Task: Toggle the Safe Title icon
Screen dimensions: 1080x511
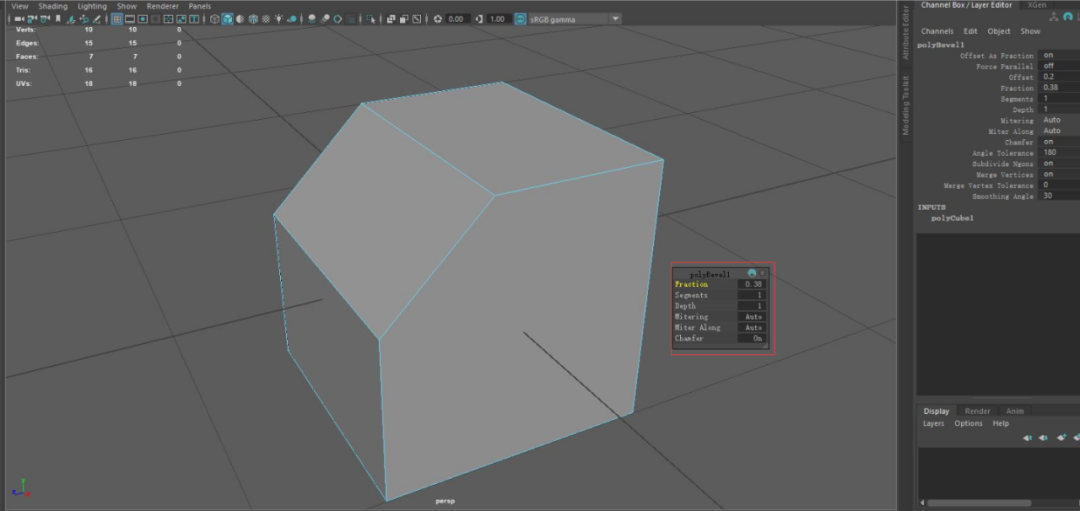Action: click(194, 19)
